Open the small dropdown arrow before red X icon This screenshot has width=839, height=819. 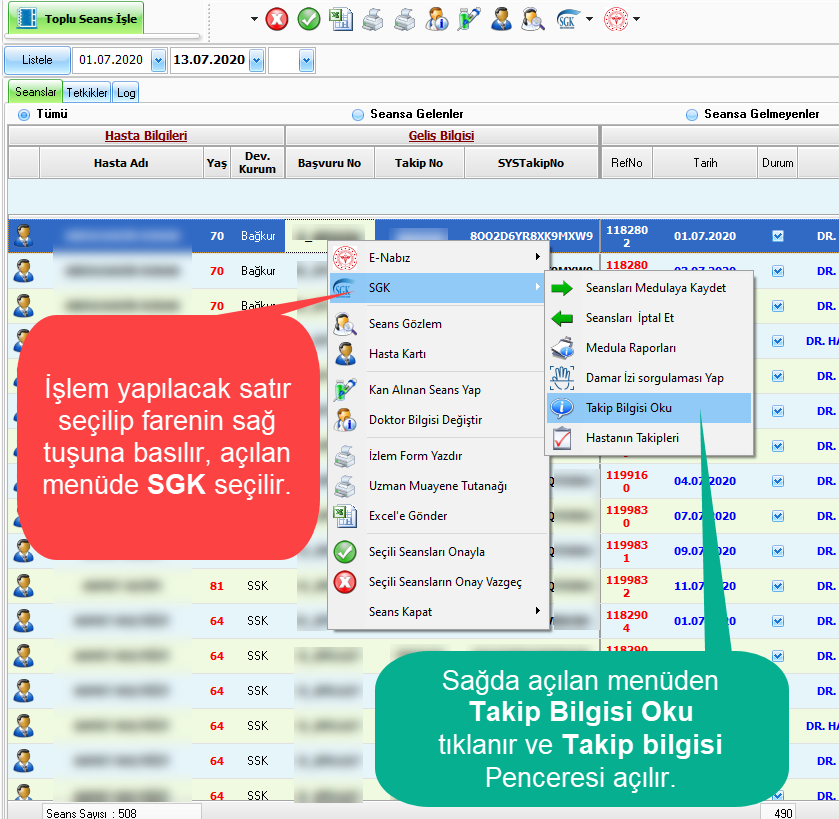coord(254,19)
